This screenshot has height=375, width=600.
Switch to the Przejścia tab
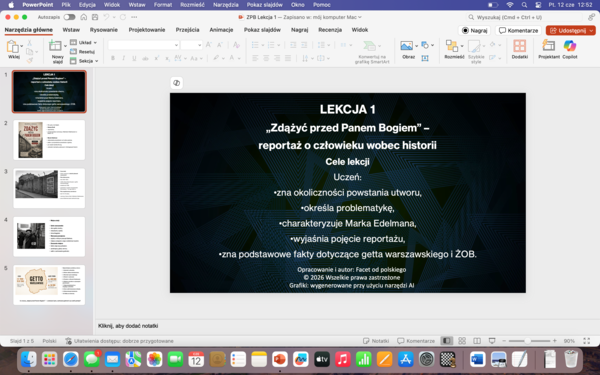188,30
